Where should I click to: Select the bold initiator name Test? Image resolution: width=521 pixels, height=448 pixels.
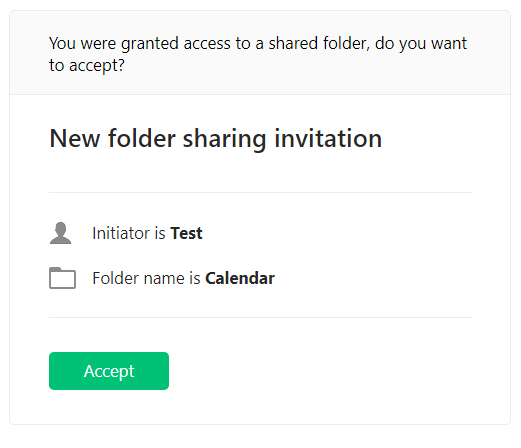click(186, 233)
